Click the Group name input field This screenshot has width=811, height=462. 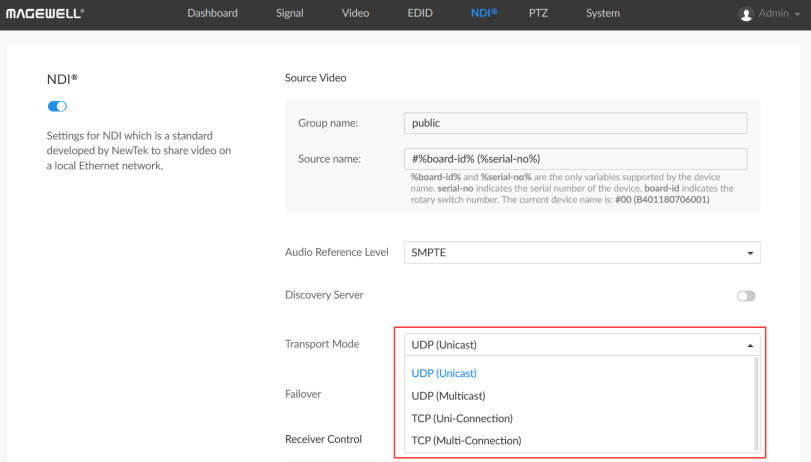tap(575, 123)
